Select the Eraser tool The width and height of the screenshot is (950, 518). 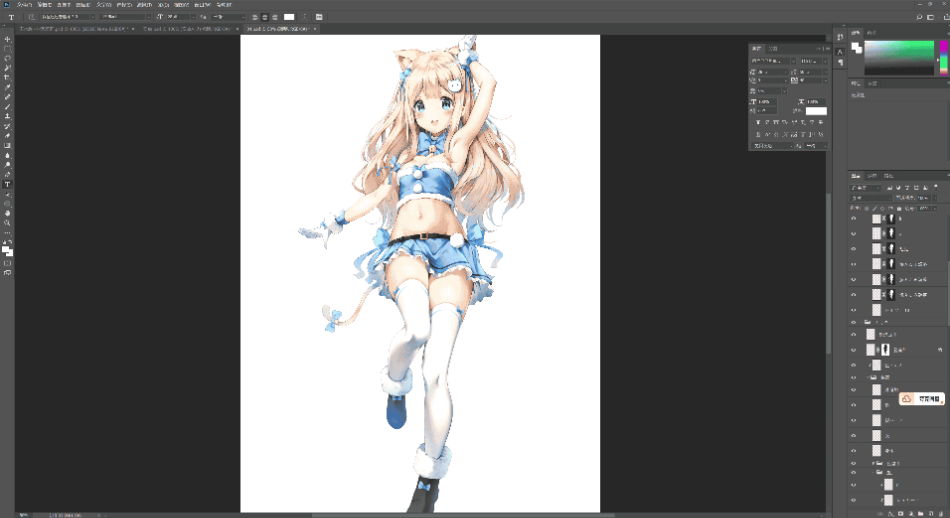coord(7,136)
